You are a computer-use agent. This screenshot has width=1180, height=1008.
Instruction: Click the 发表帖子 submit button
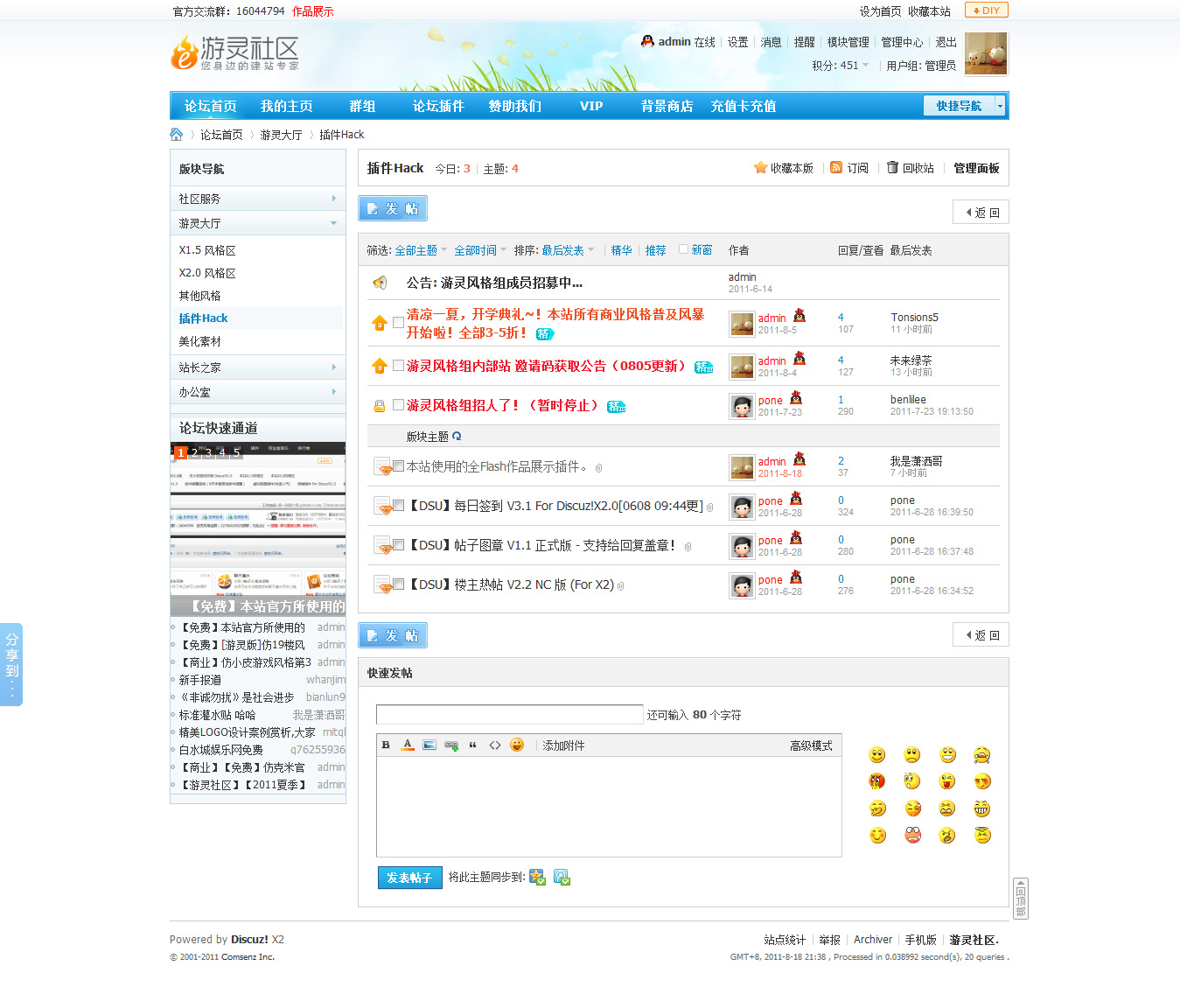(409, 878)
